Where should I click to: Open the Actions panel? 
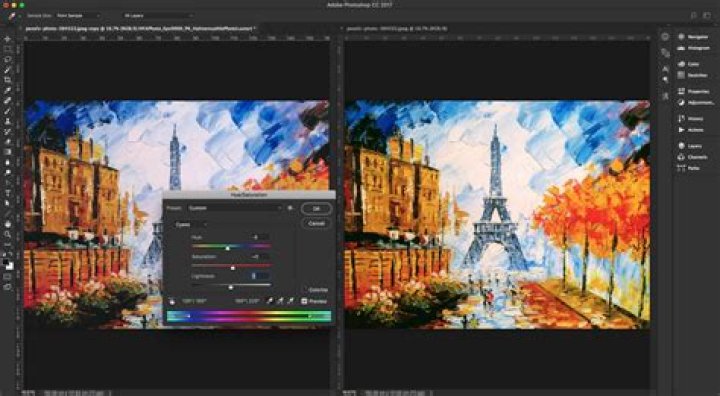tap(691, 130)
